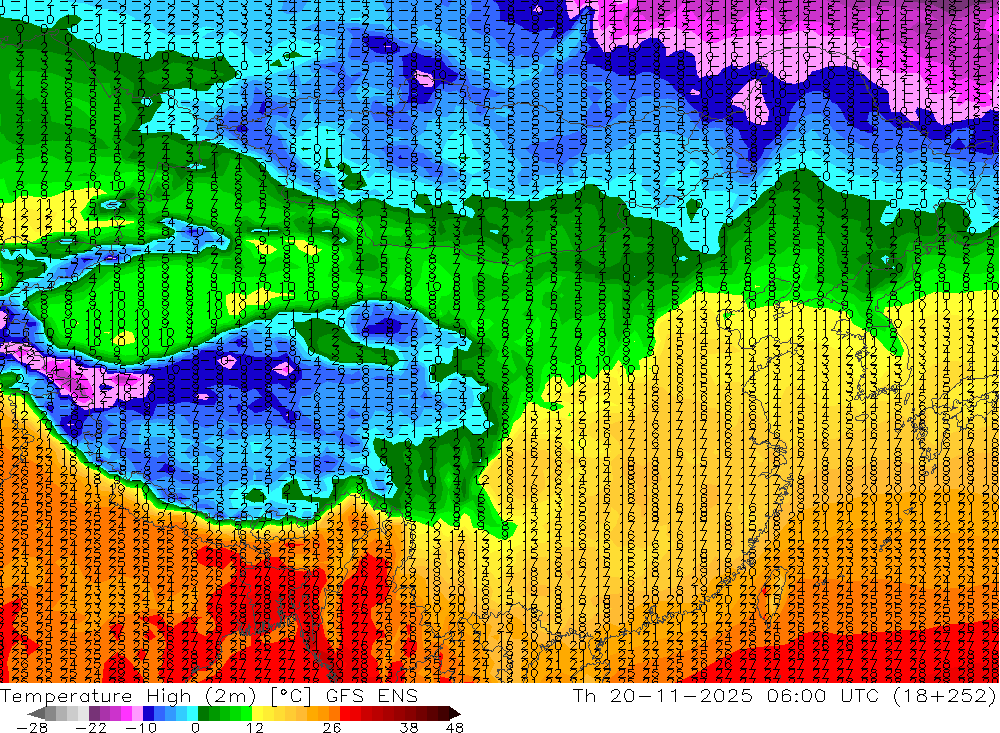The image size is (1000, 733).
Task: Click the 26 legend label
Action: pyautogui.click(x=332, y=727)
